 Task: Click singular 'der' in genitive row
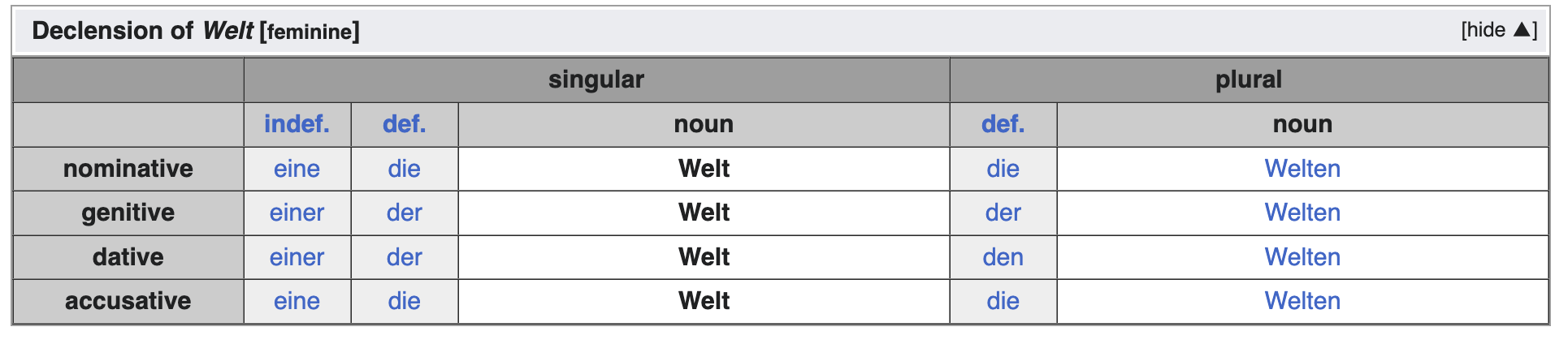pyautogui.click(x=404, y=213)
